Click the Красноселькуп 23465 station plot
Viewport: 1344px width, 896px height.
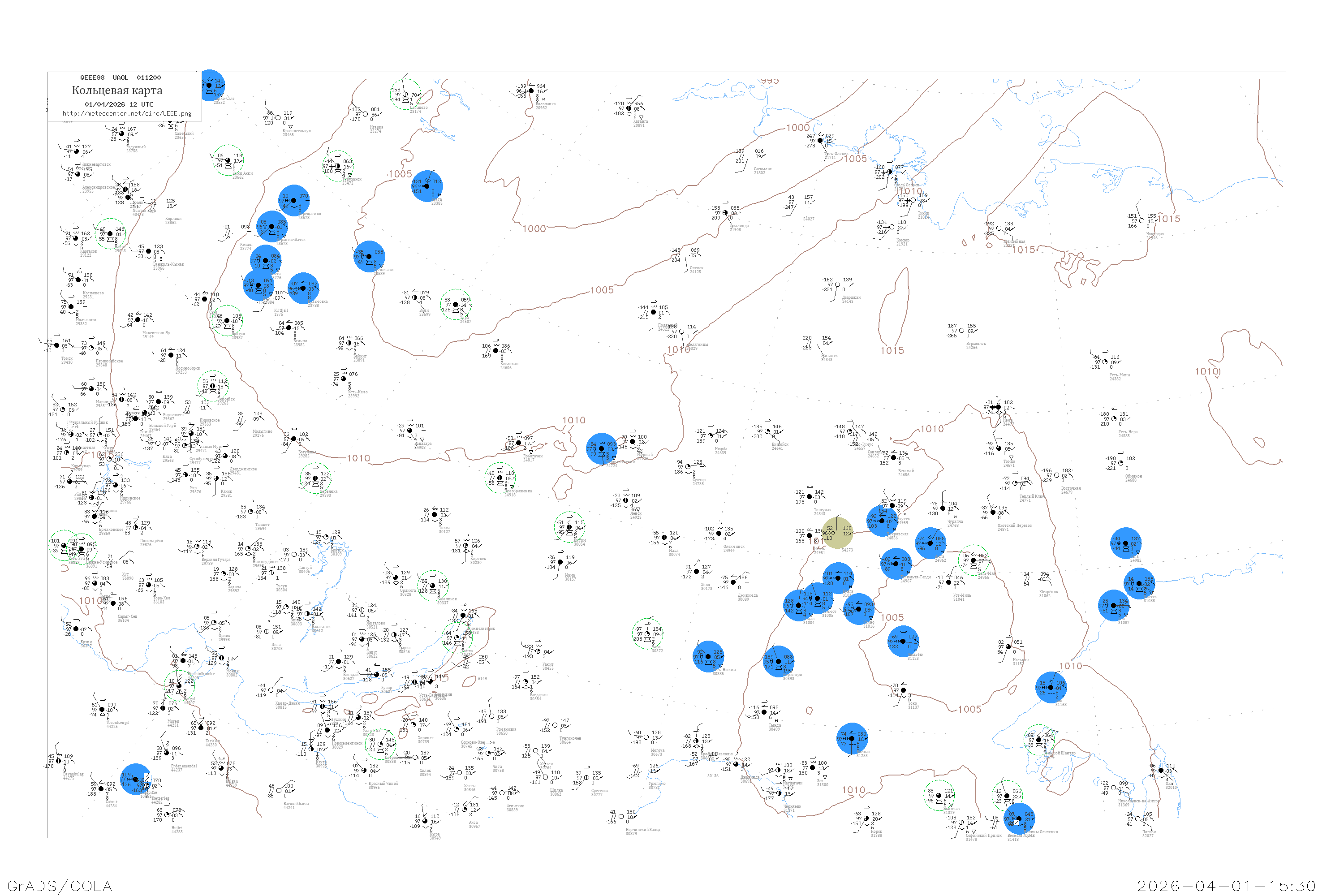pyautogui.click(x=278, y=118)
